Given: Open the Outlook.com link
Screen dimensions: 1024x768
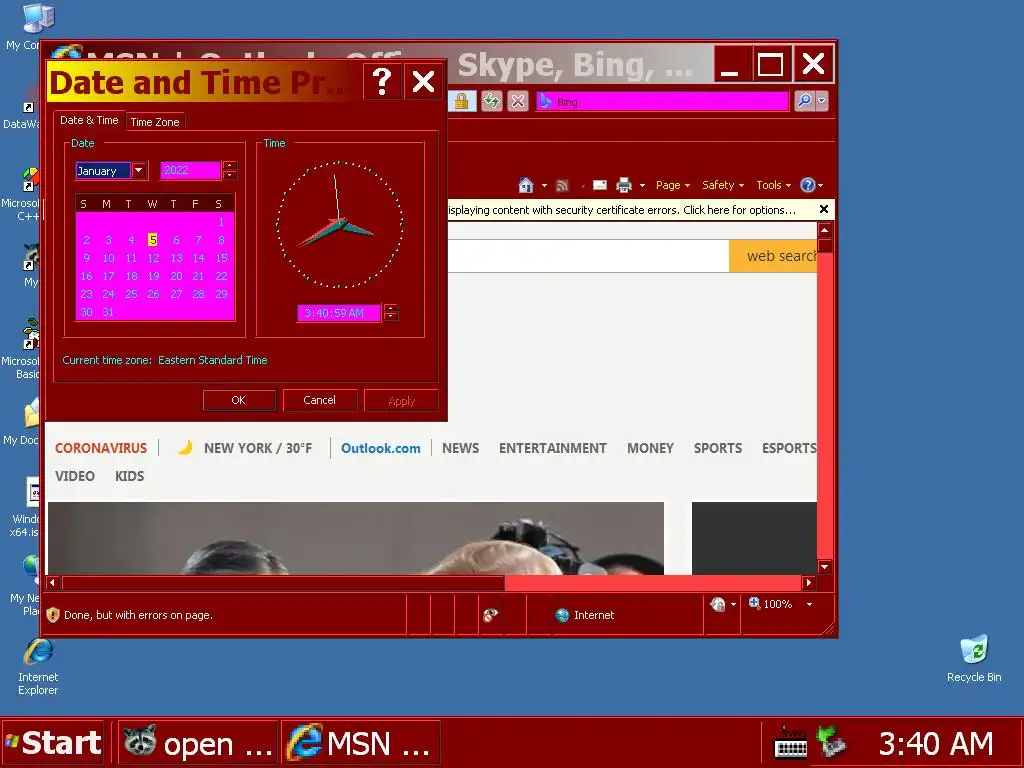Looking at the screenshot, I should 381,449.
